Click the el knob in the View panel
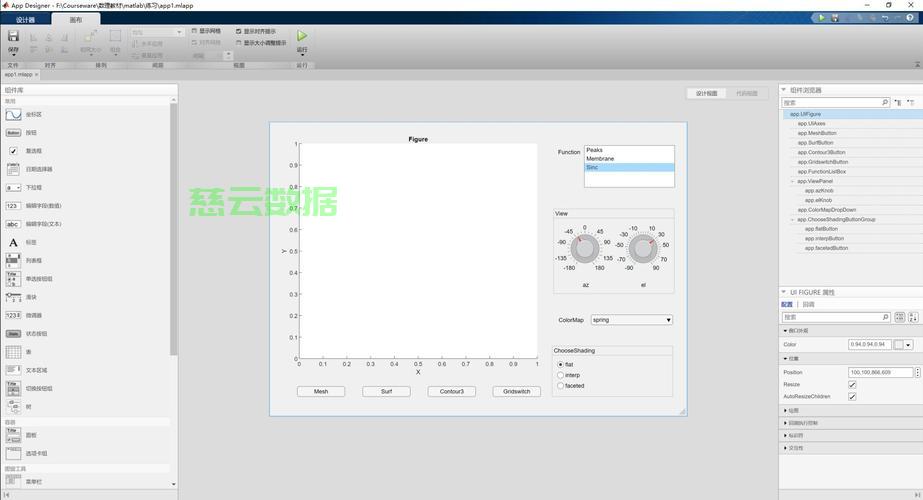The width and height of the screenshot is (923, 500). pos(643,249)
